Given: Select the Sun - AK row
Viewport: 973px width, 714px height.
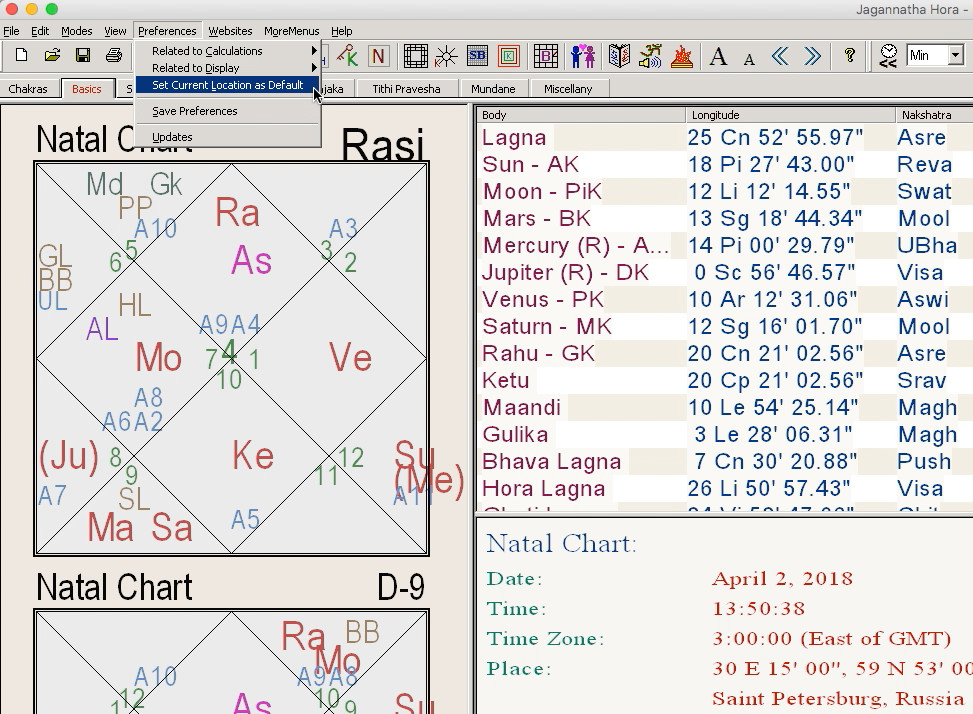Looking at the screenshot, I should point(725,164).
